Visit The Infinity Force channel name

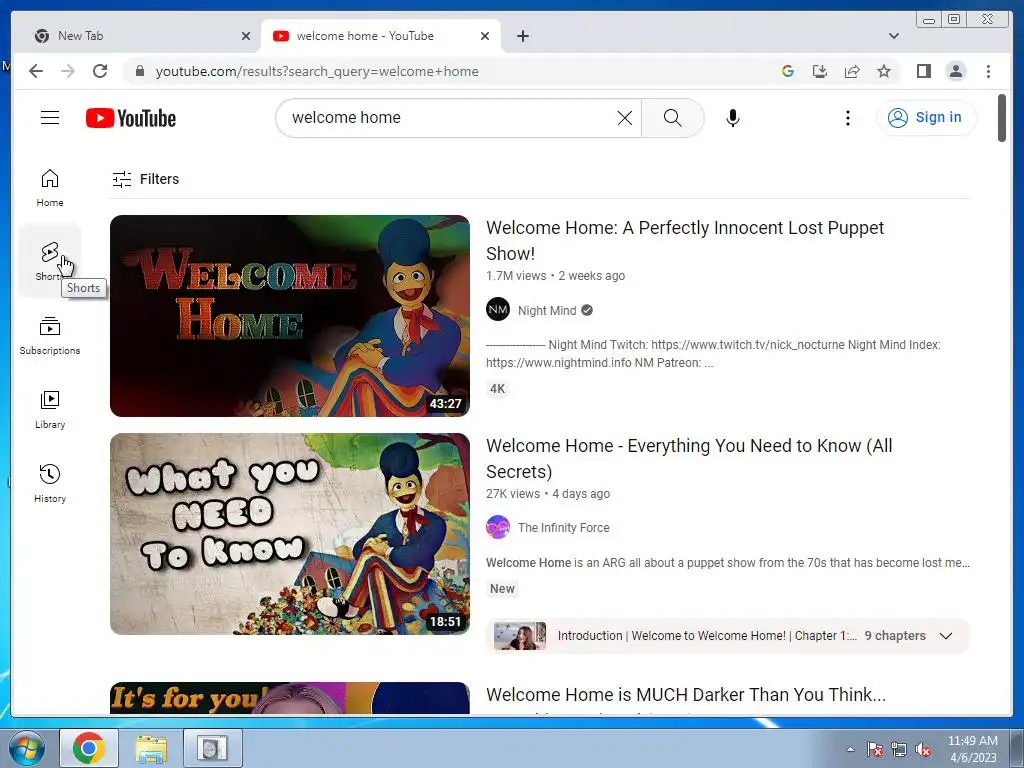point(564,528)
